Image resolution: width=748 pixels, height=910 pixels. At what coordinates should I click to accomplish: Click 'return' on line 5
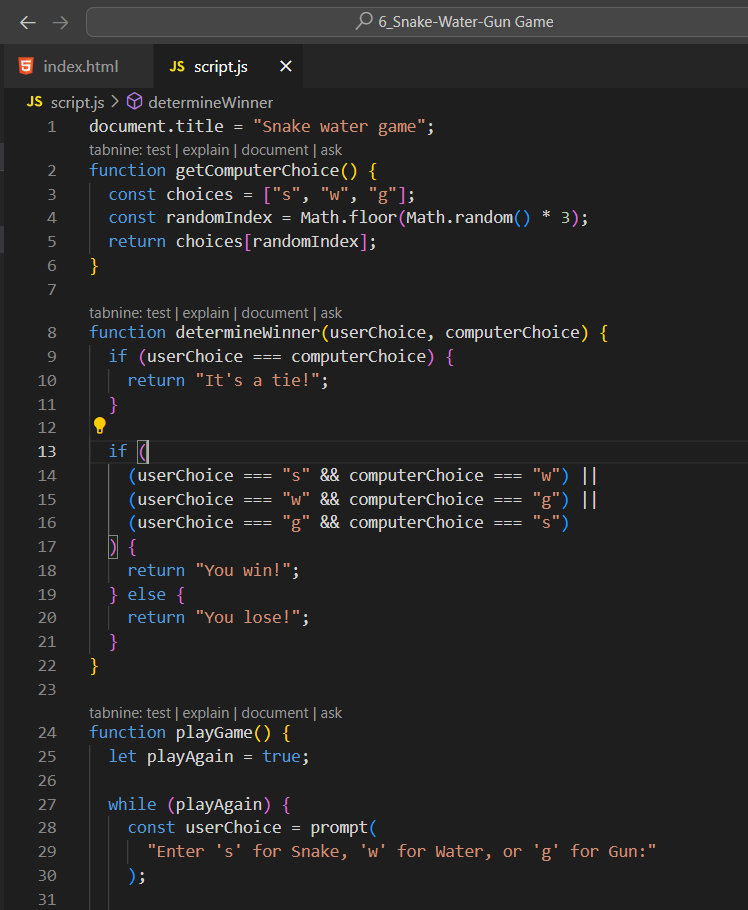[x=137, y=241]
